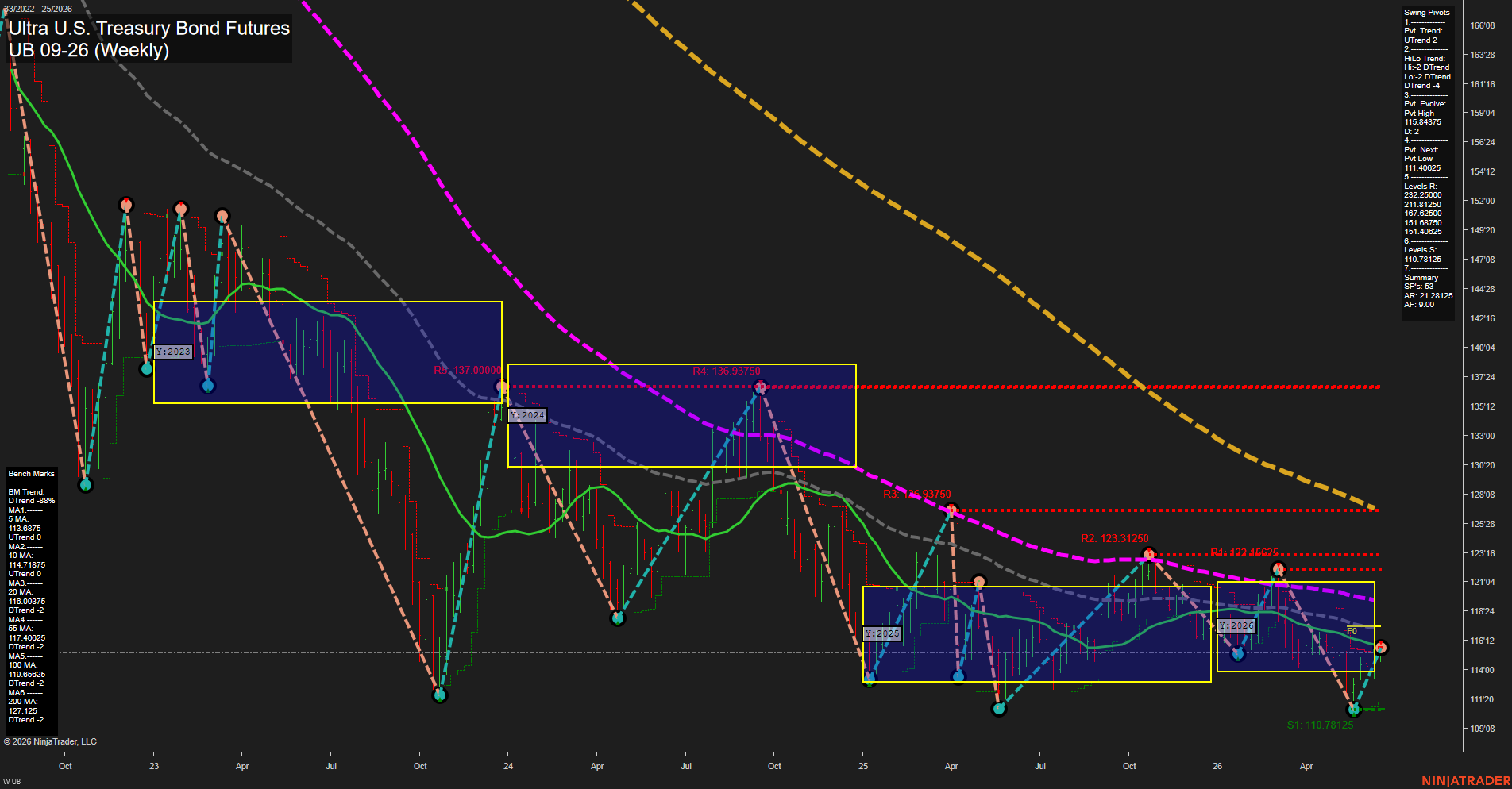Click the Y:2024 year marker tag

527,415
